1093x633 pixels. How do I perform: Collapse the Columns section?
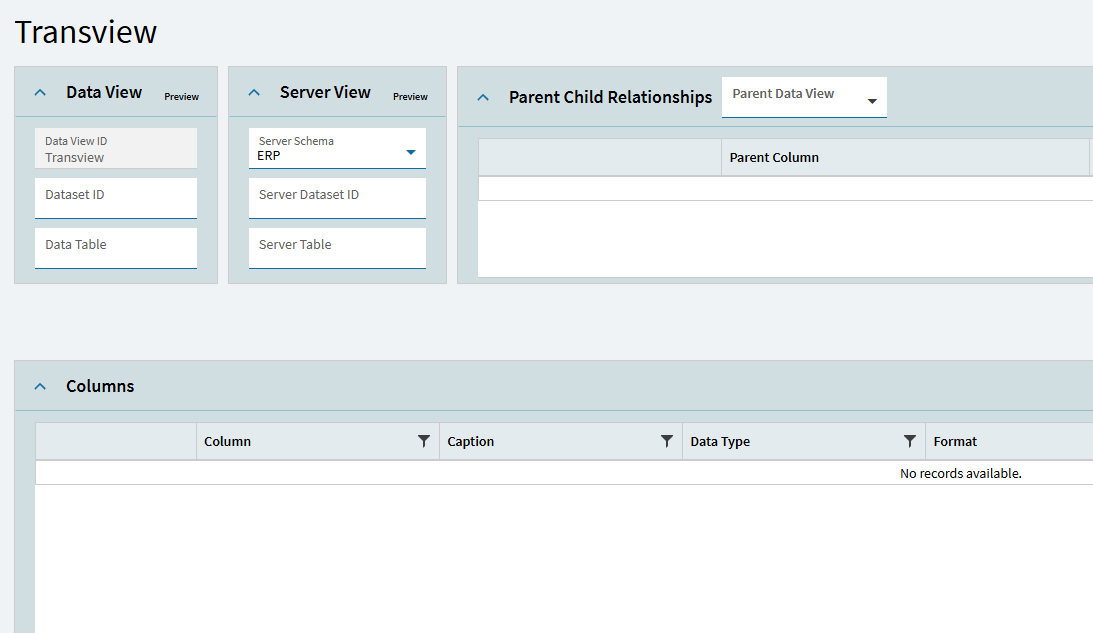(x=40, y=387)
